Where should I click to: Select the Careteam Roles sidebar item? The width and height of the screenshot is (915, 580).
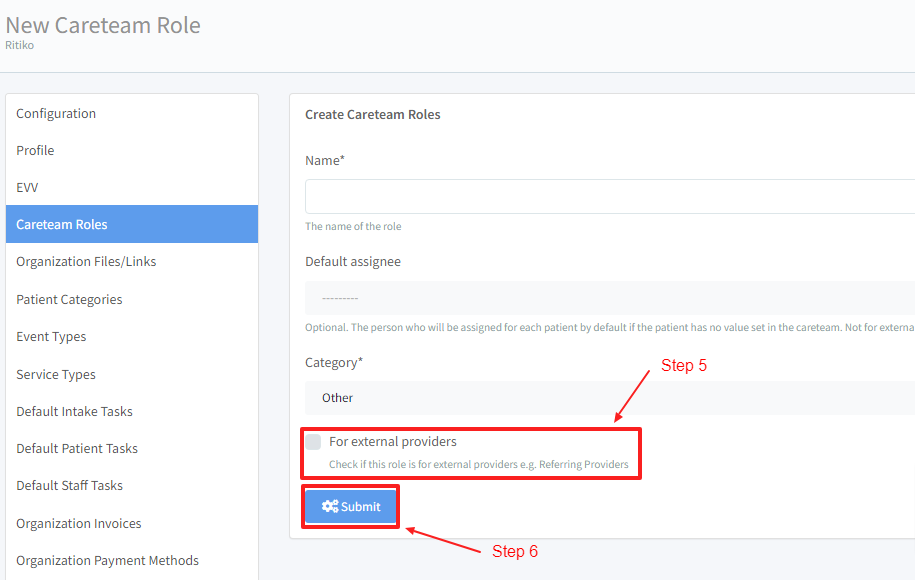(x=62, y=224)
